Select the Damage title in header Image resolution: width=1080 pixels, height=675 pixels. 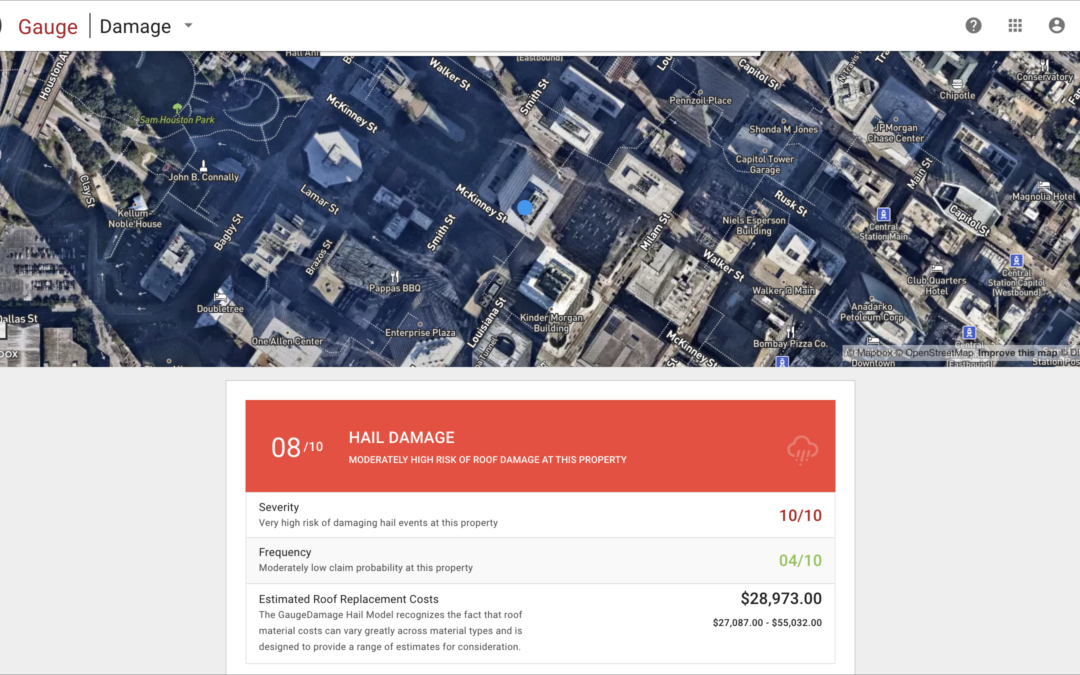135,26
